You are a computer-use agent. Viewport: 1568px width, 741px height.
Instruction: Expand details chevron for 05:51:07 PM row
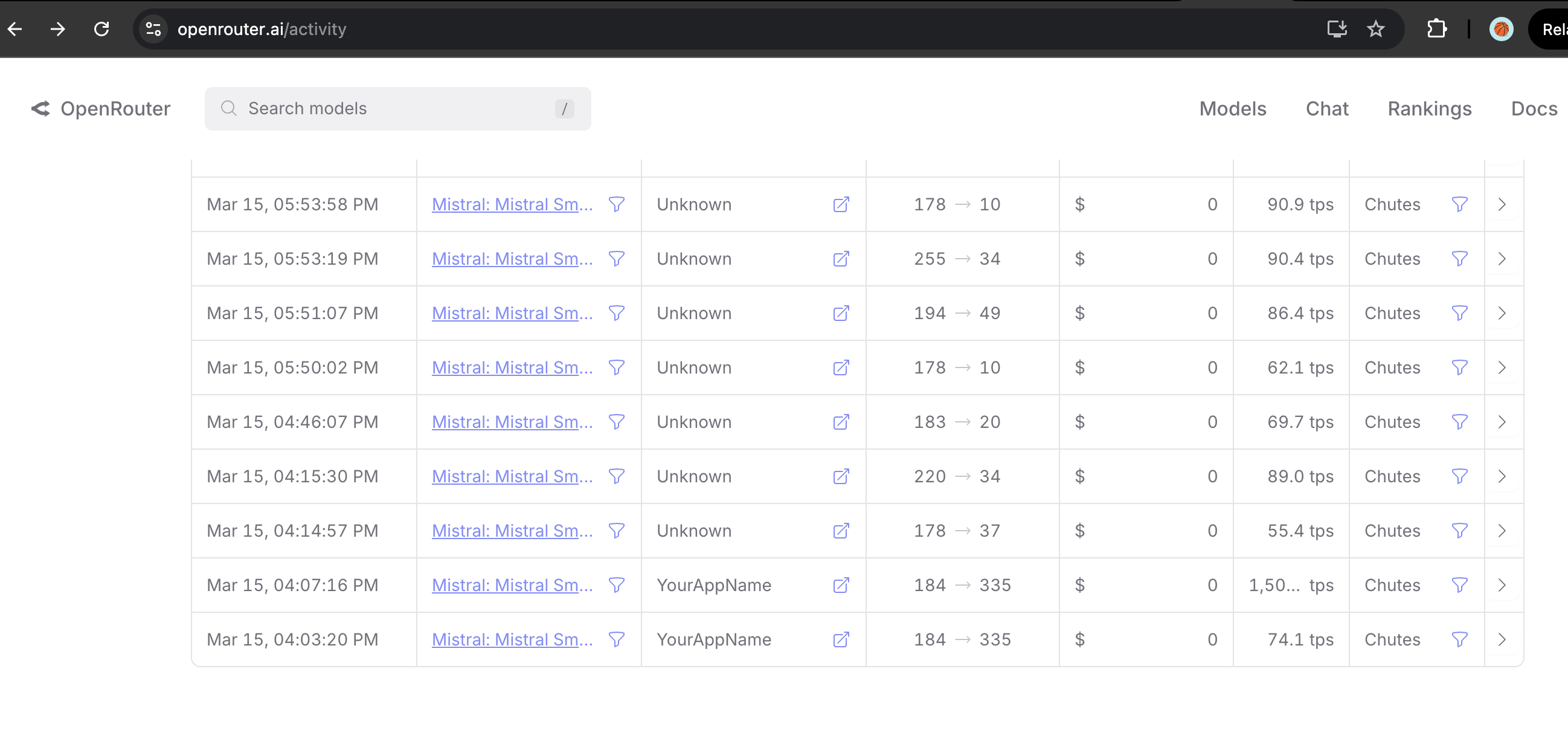[x=1502, y=314]
